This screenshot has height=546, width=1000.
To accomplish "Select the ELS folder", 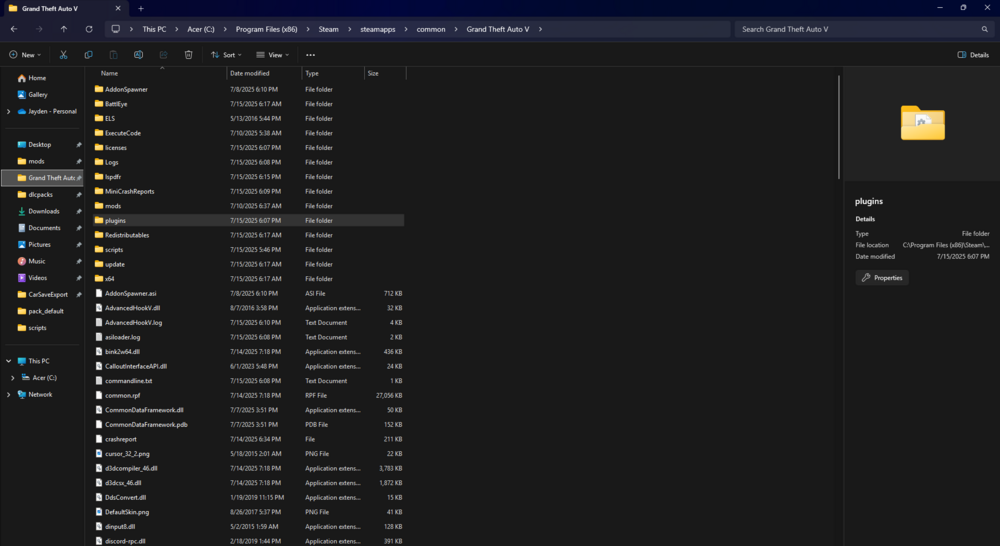I will pos(249,119).
